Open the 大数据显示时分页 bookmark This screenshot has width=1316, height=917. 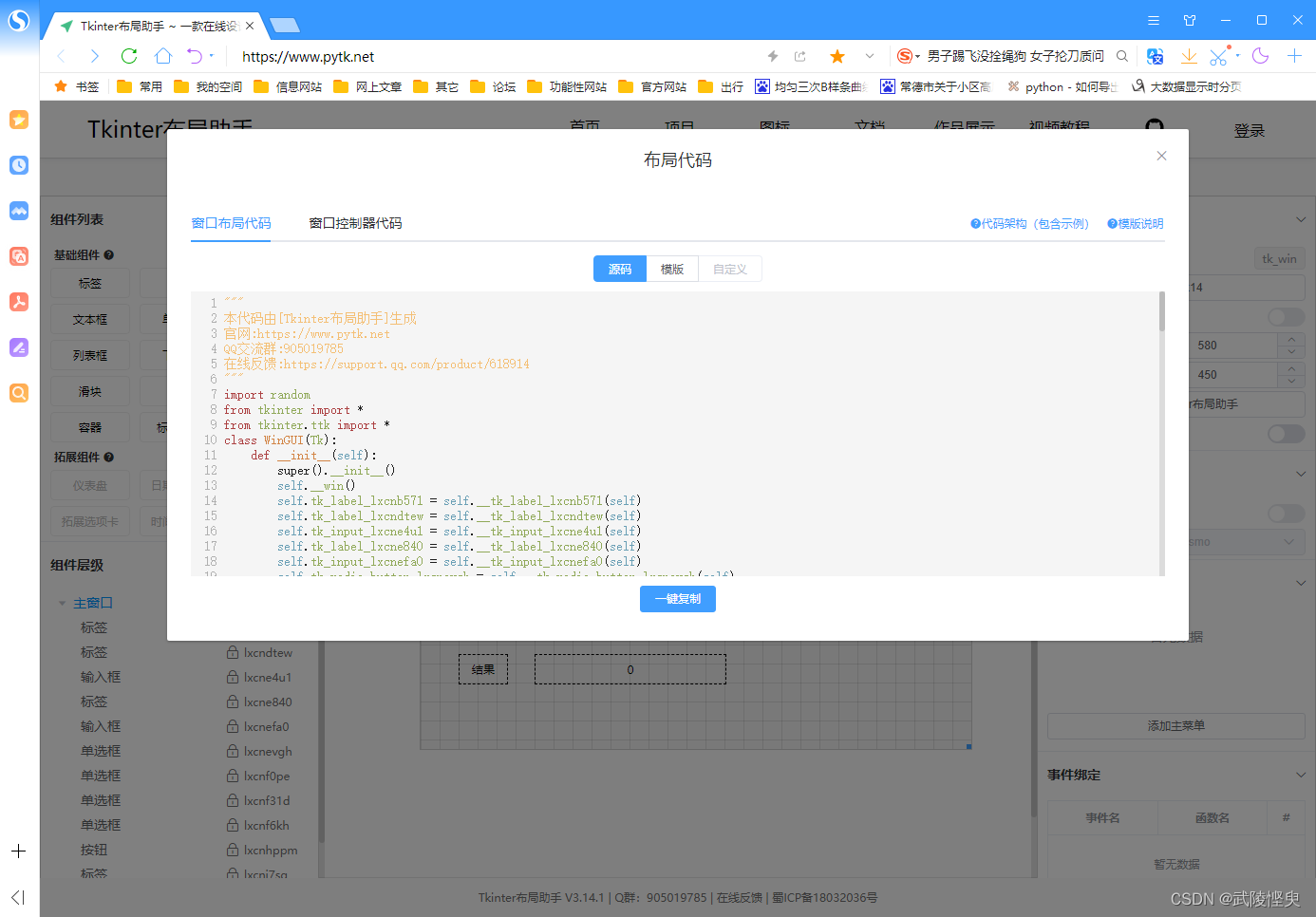click(1187, 86)
